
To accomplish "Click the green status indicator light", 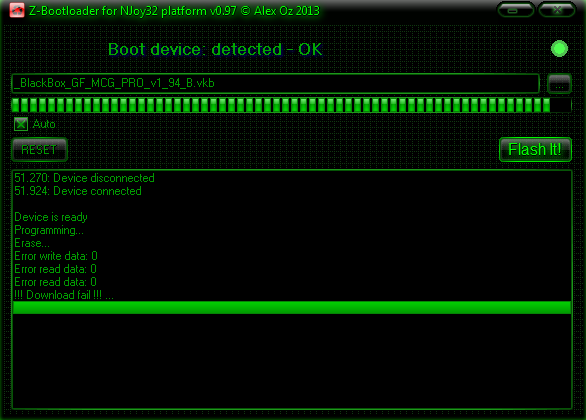I will [x=559, y=49].
